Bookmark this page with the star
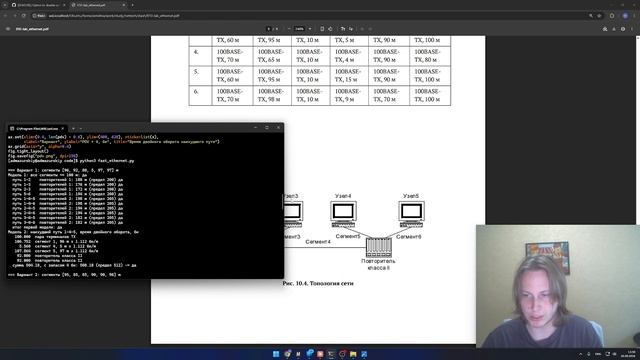 click(599, 16)
